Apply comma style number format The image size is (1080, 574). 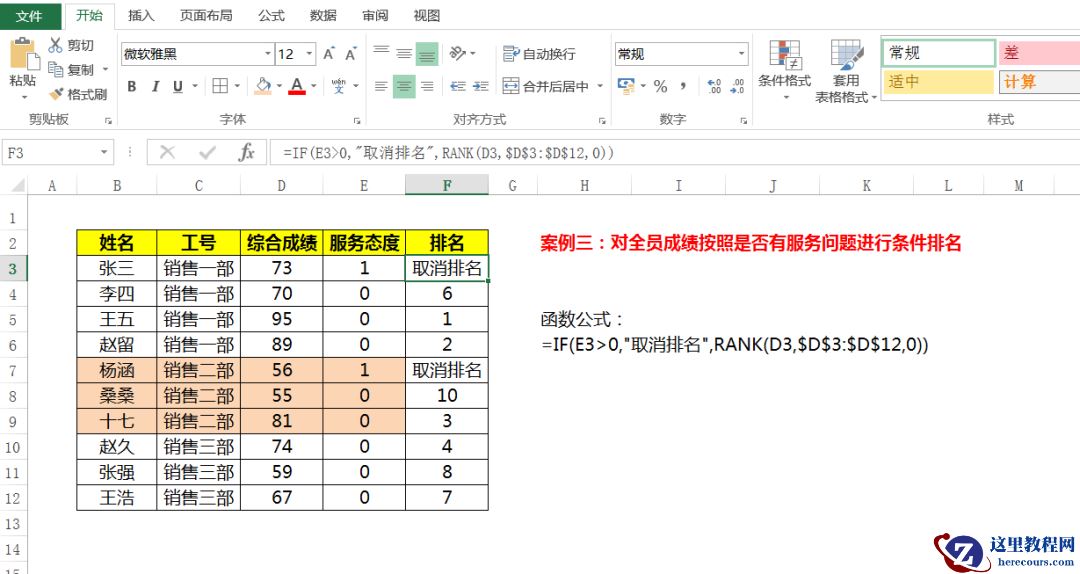(683, 86)
